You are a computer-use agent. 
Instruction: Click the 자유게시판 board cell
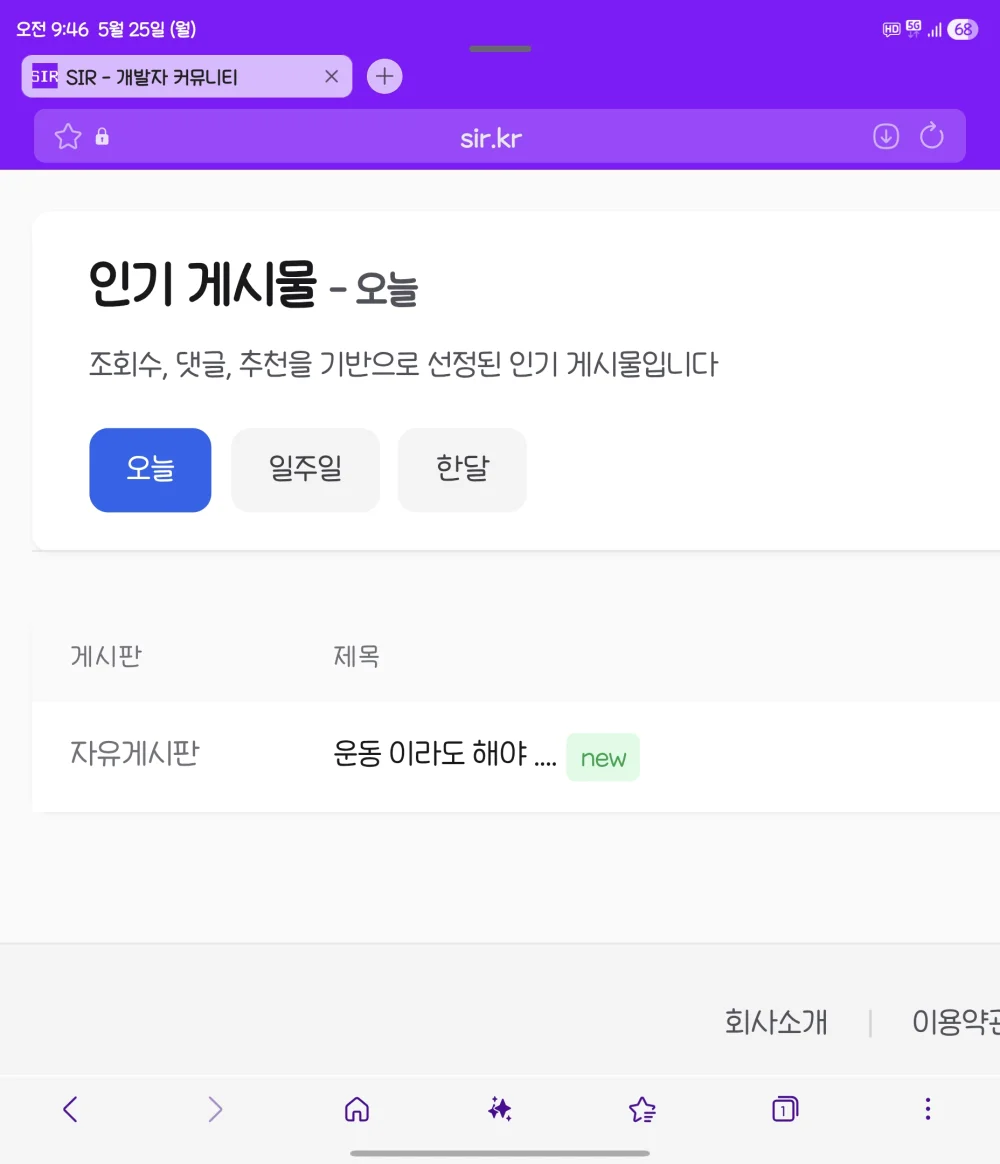pyautogui.click(x=134, y=753)
